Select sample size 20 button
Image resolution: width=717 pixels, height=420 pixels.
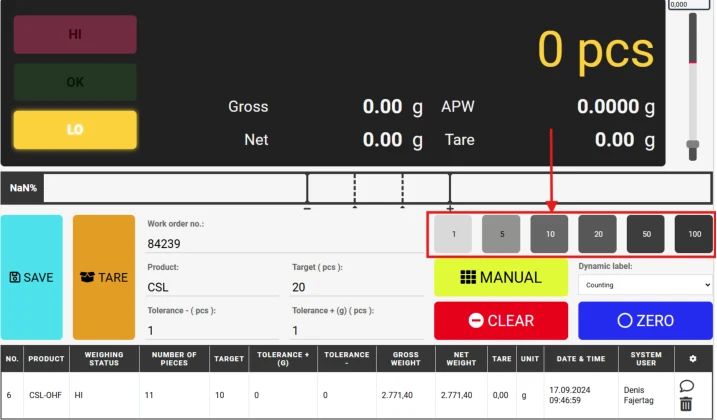coord(597,234)
